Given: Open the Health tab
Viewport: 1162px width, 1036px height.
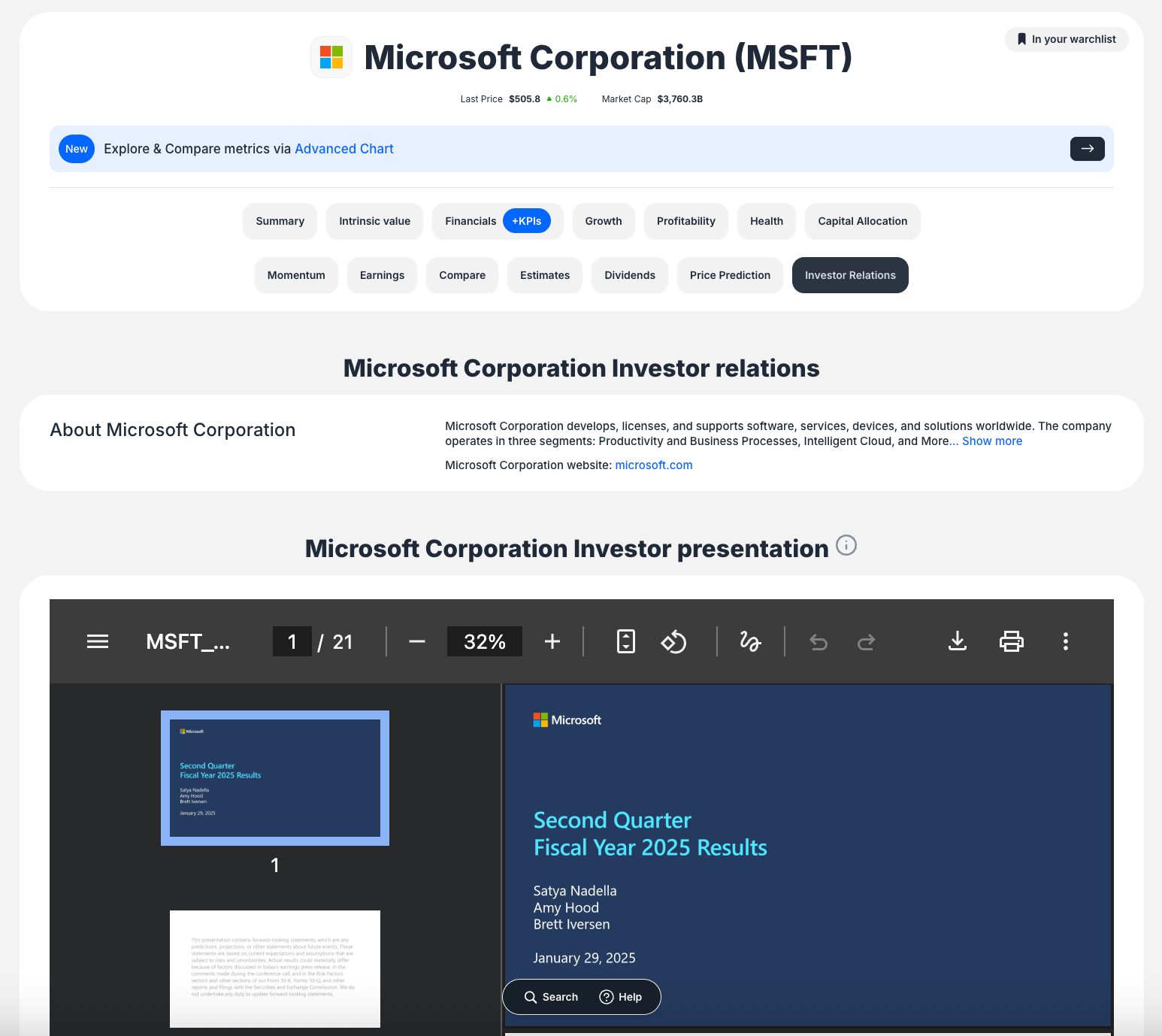Looking at the screenshot, I should click(x=767, y=221).
